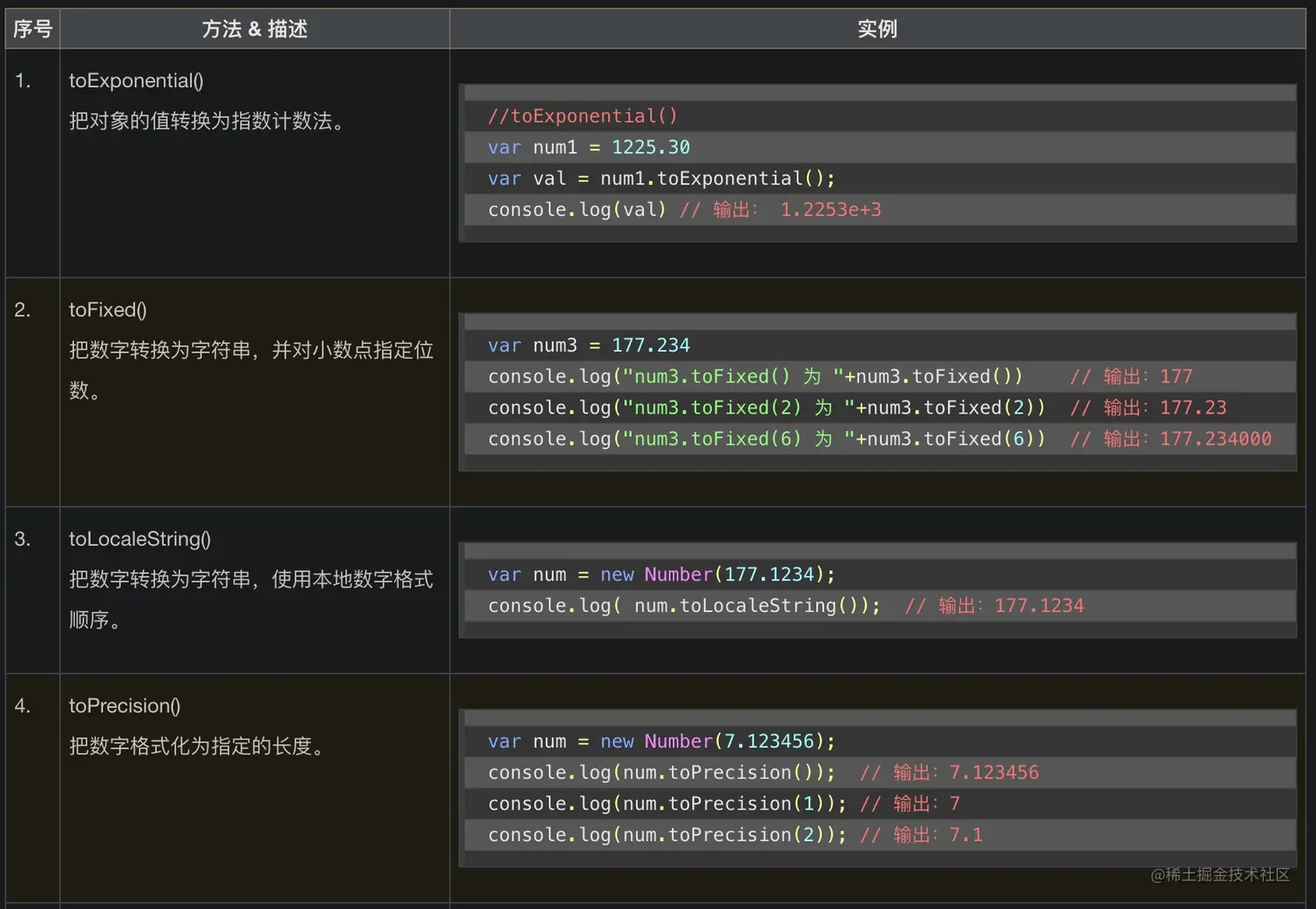Image resolution: width=1316 pixels, height=909 pixels.
Task: Click the new Number(177.1234) code line
Action: [661, 575]
